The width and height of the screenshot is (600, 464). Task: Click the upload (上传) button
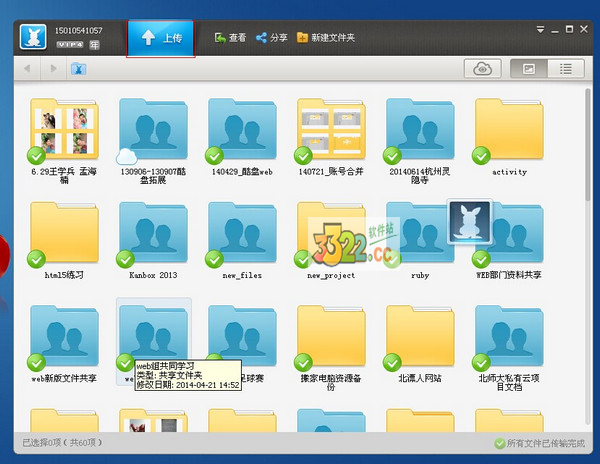(161, 38)
